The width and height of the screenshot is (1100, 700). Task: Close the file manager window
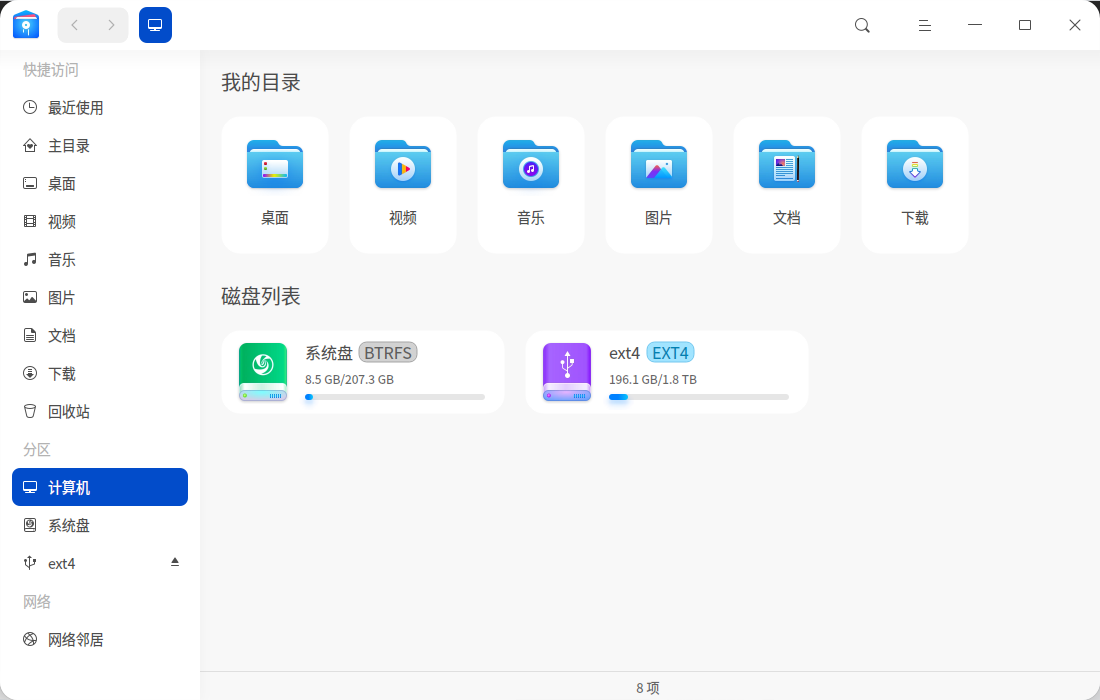pos(1075,25)
